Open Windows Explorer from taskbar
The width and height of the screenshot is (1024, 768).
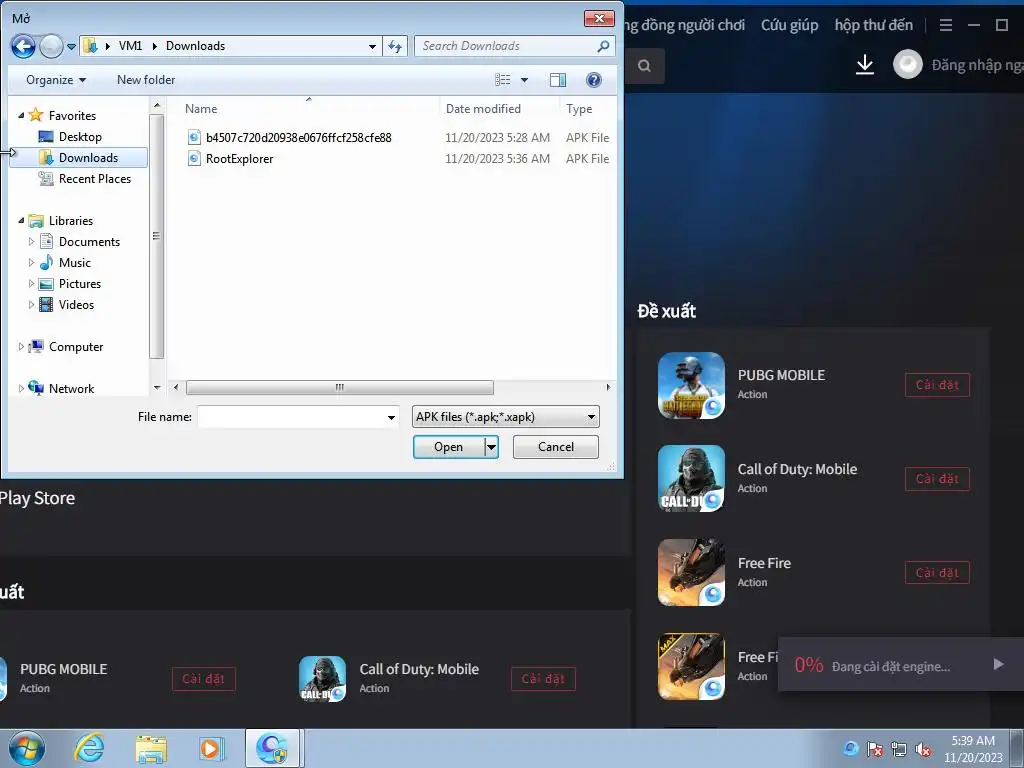[151, 749]
